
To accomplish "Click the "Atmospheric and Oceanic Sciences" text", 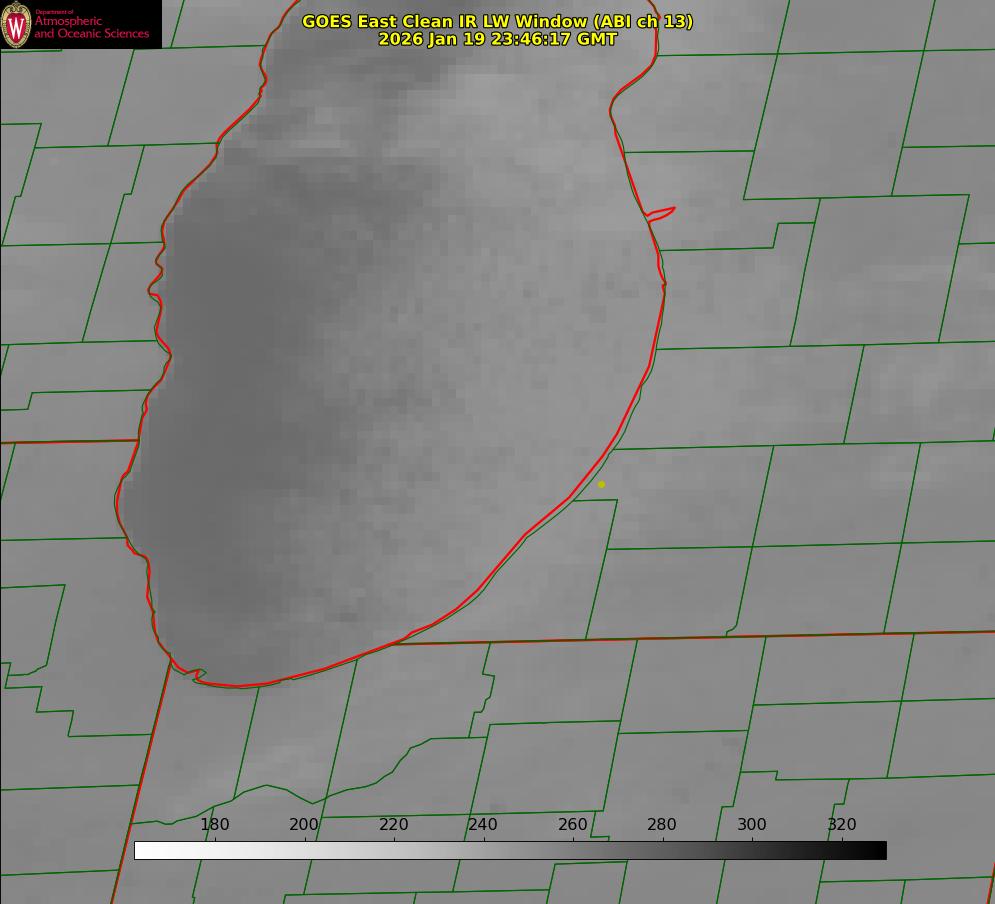I will coord(91,28).
